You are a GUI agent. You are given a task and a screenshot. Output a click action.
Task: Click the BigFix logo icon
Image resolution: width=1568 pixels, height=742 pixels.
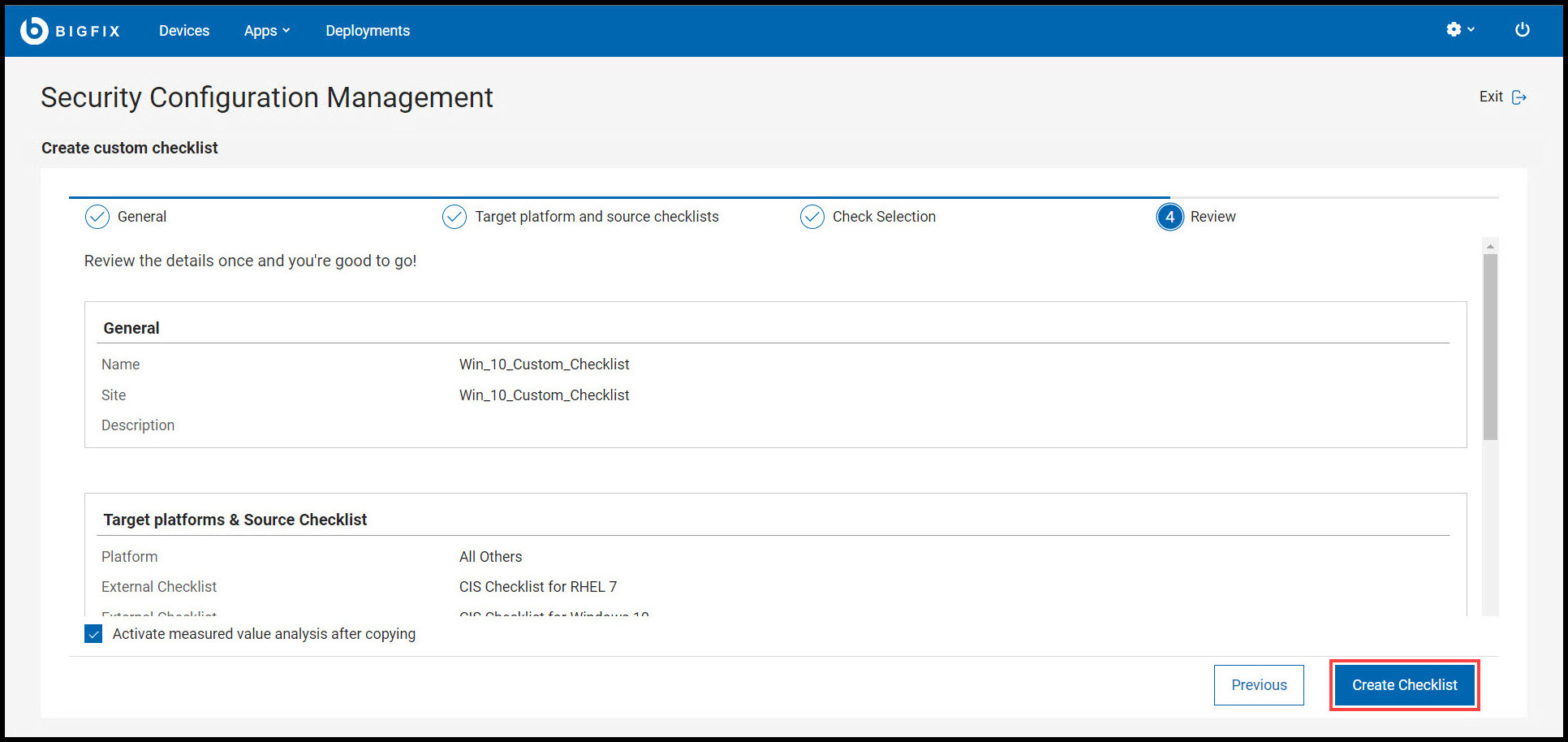point(32,30)
